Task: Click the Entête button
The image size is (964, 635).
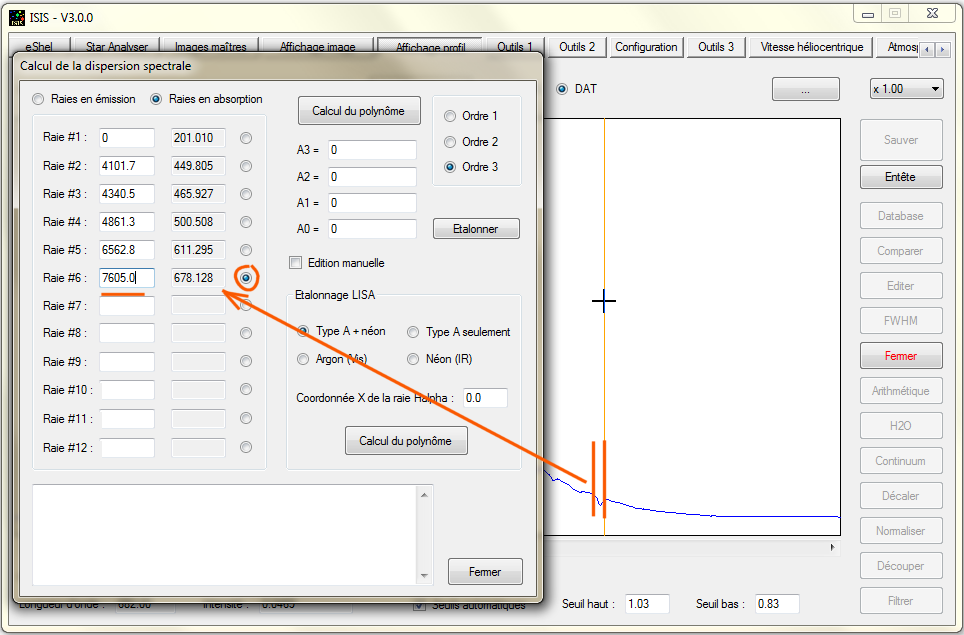Action: pos(900,177)
